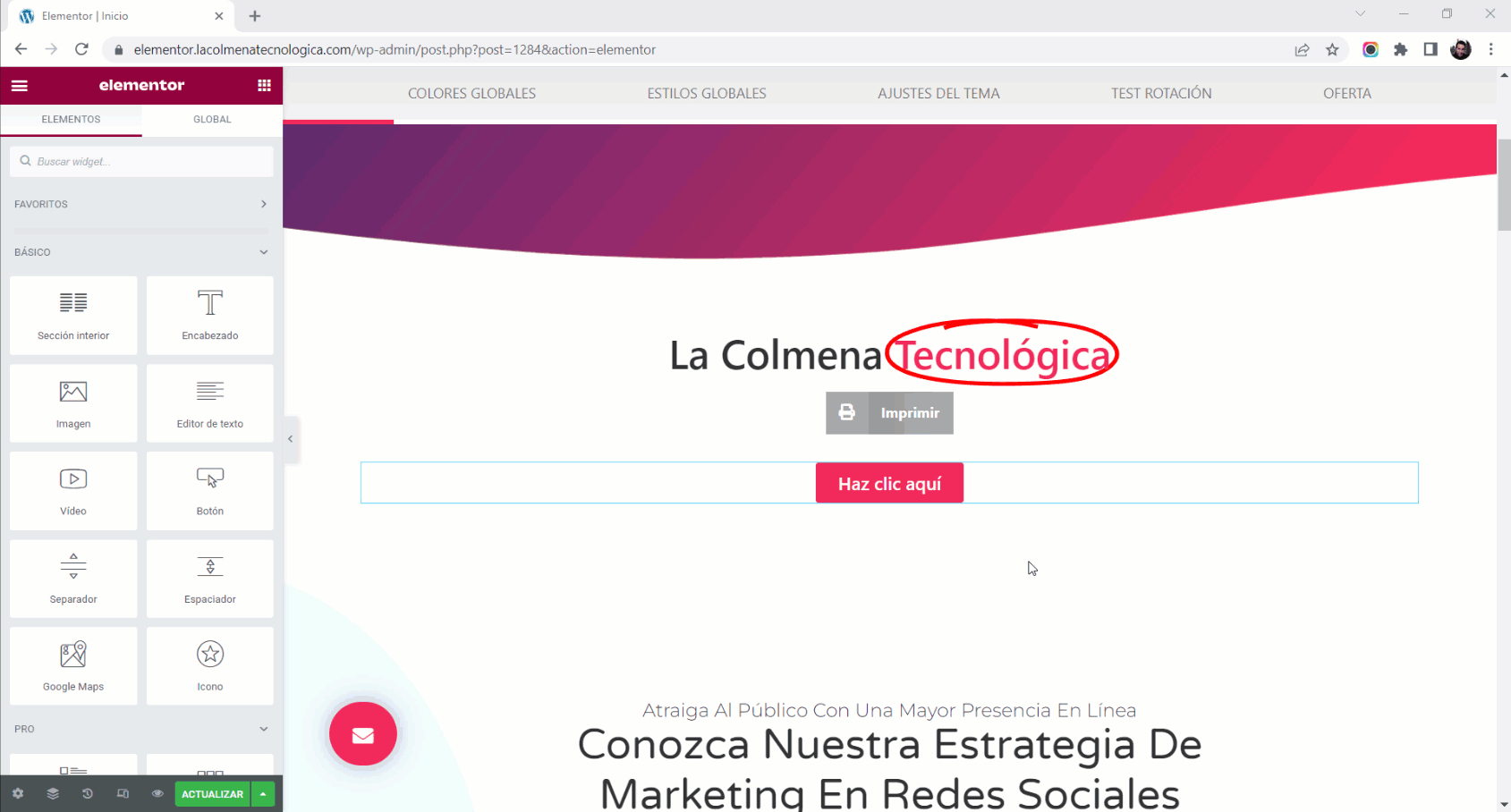Open save options arrow beside Actualizar
Image resolution: width=1511 pixels, height=812 pixels.
(x=263, y=794)
